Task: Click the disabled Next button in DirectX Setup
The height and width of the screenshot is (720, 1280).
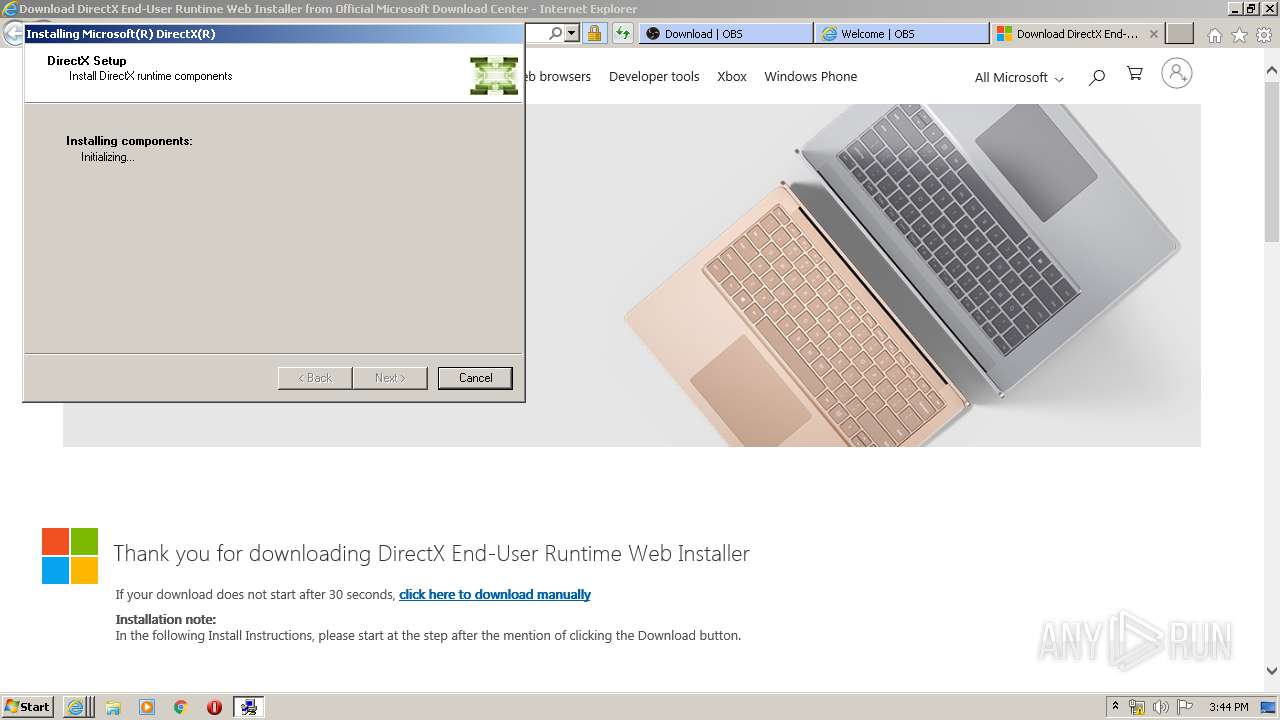Action: pos(390,378)
